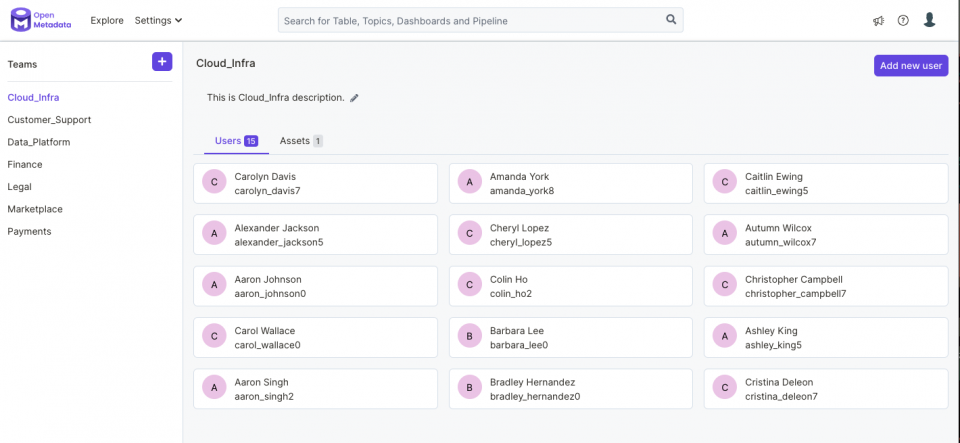Click Carolyn Davis avatar circle
The width and height of the screenshot is (960, 443).
pyautogui.click(x=214, y=182)
